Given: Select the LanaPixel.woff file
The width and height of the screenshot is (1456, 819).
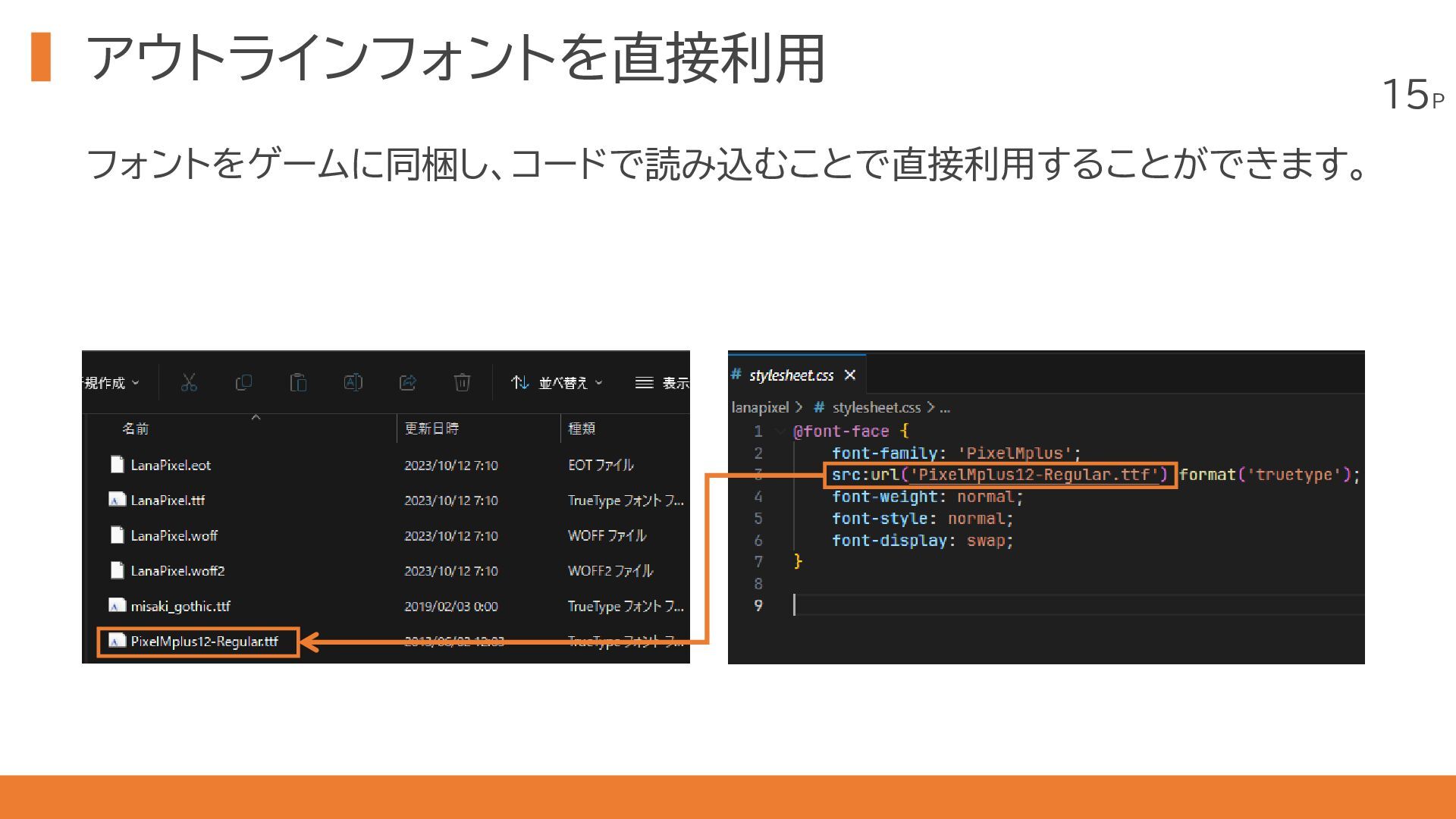Looking at the screenshot, I should 174,535.
